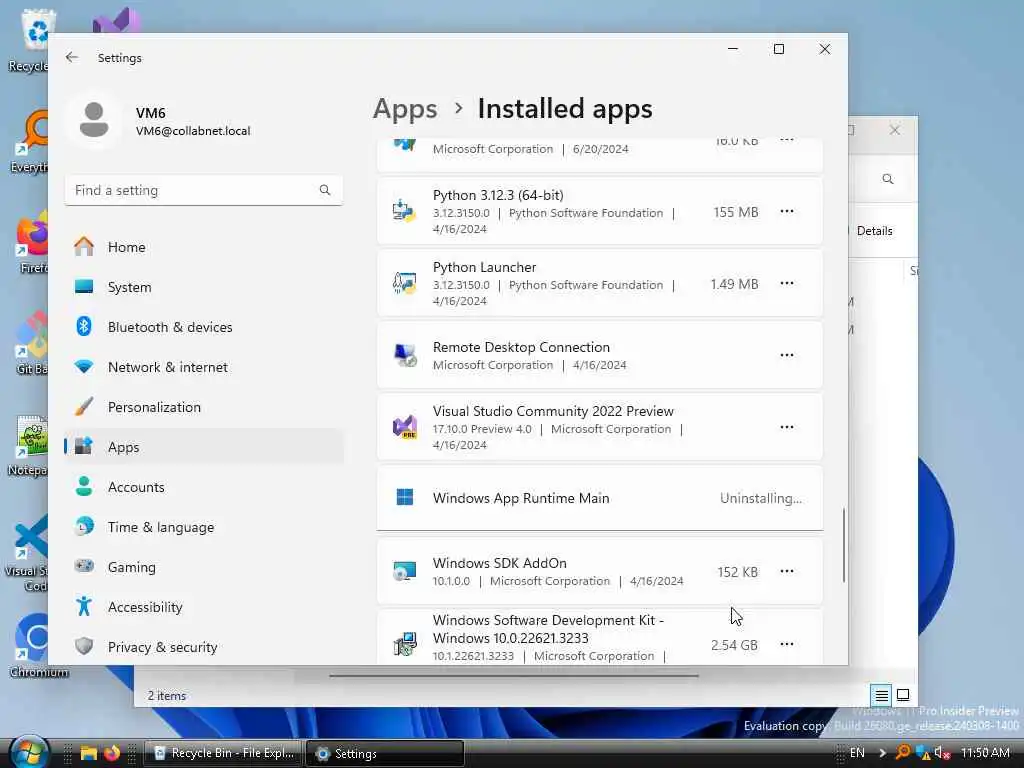Click the Personalization paintbrush icon

[x=84, y=406]
